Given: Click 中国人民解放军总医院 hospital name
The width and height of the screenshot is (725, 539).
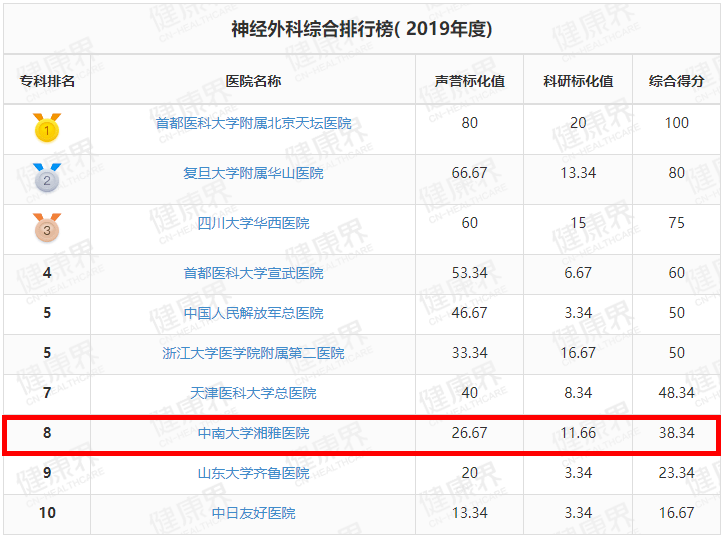Looking at the screenshot, I should coord(253,313).
